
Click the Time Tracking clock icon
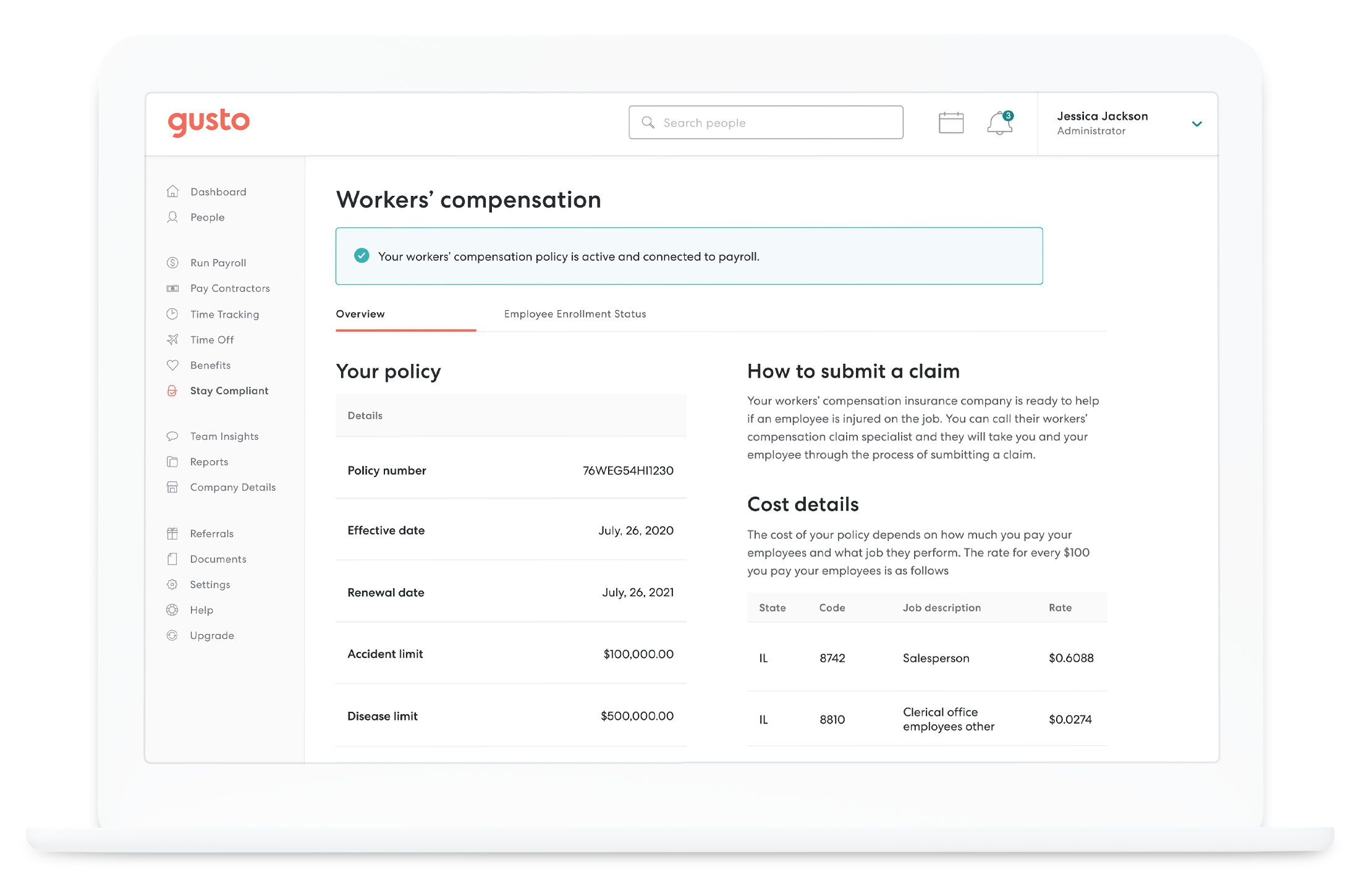pyautogui.click(x=172, y=314)
